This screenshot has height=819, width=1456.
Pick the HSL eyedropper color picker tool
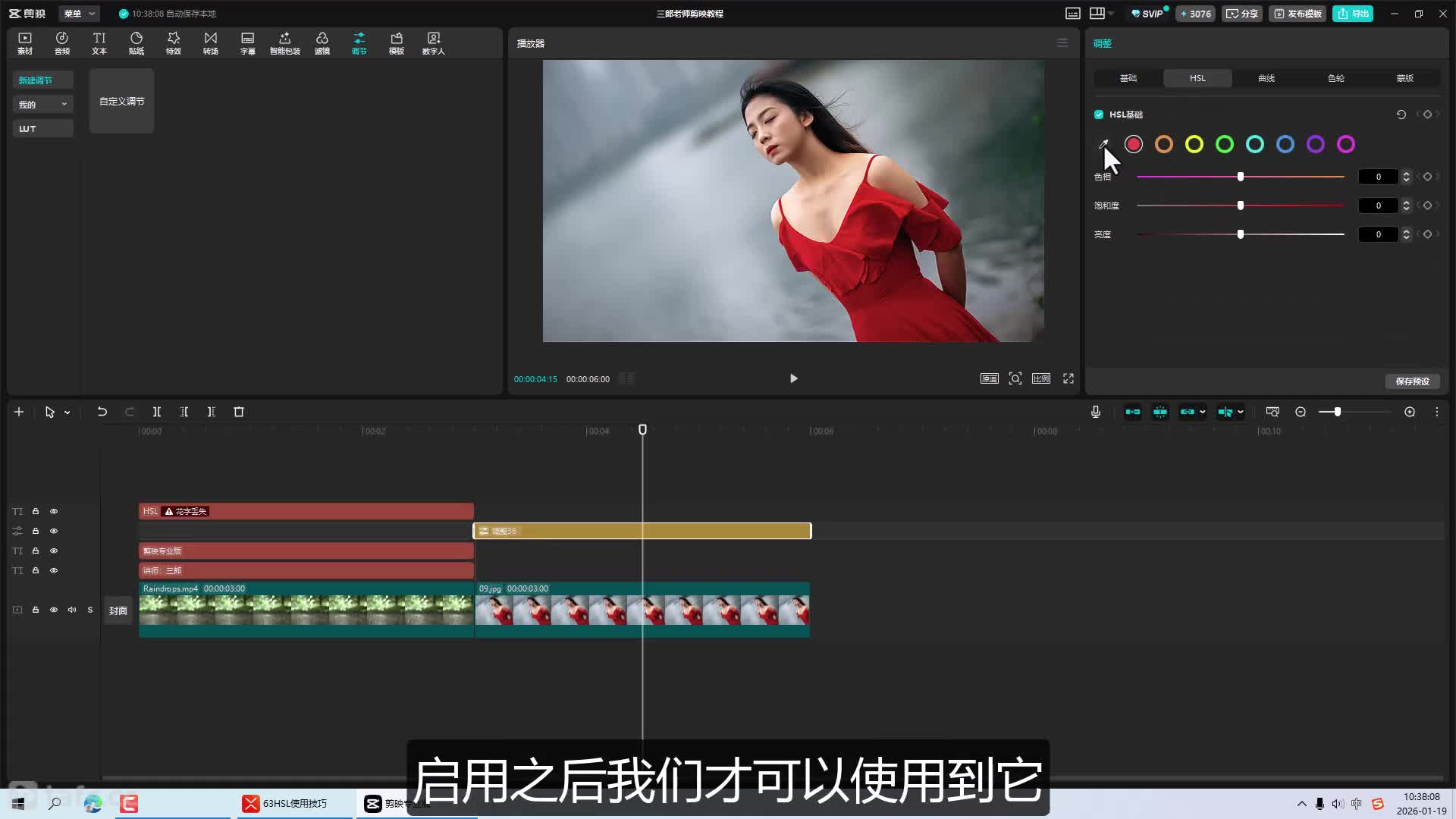[x=1103, y=144]
